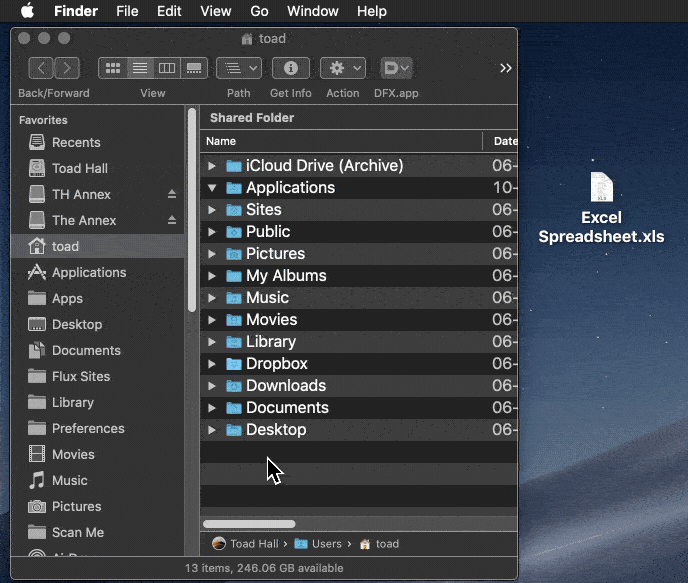Go back with the Back arrow button

[41, 68]
